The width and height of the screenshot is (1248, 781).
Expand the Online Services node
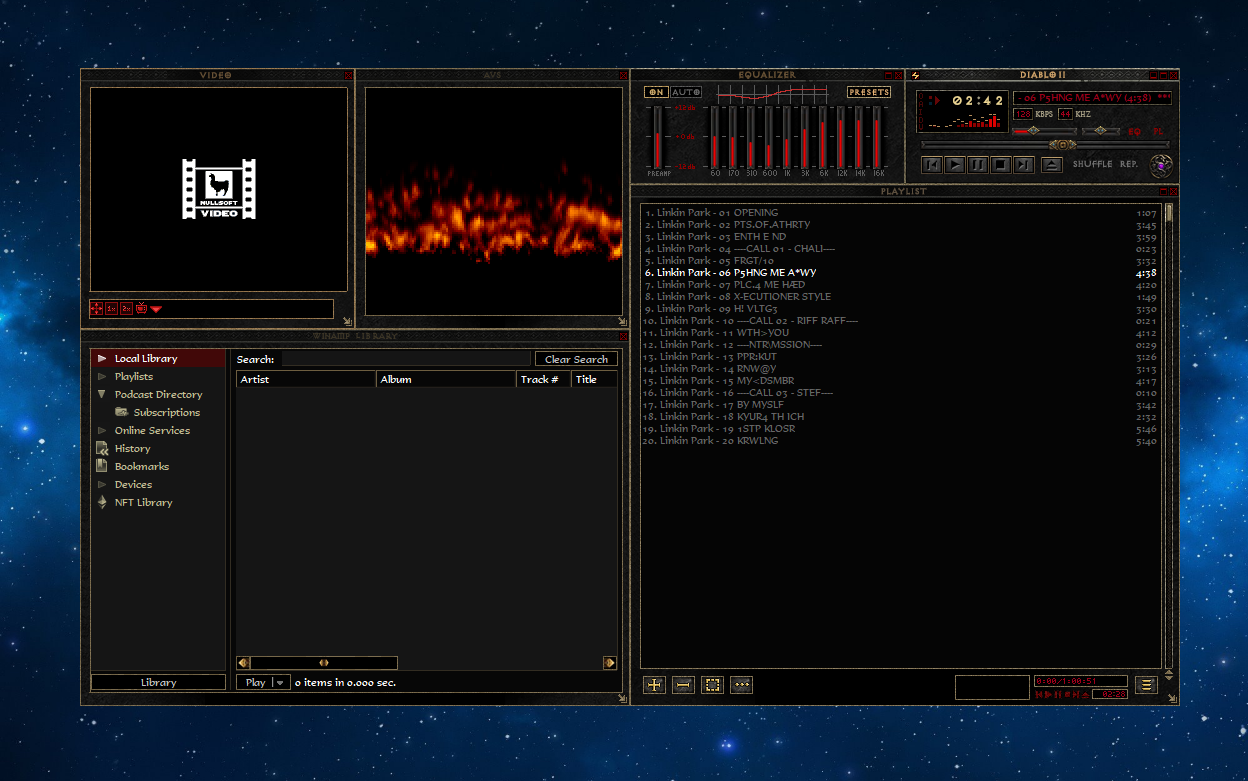point(102,431)
